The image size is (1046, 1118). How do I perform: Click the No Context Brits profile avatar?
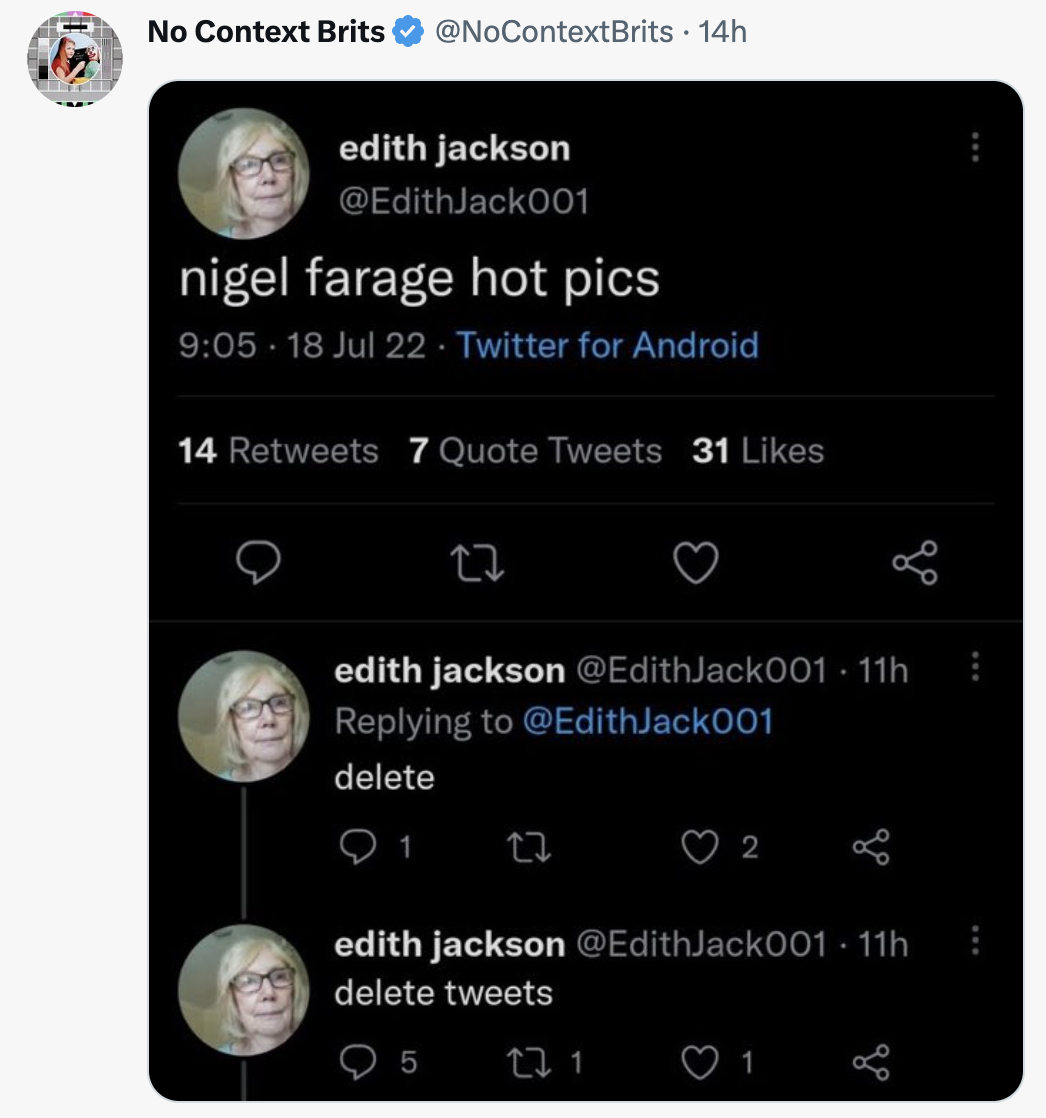[x=74, y=57]
